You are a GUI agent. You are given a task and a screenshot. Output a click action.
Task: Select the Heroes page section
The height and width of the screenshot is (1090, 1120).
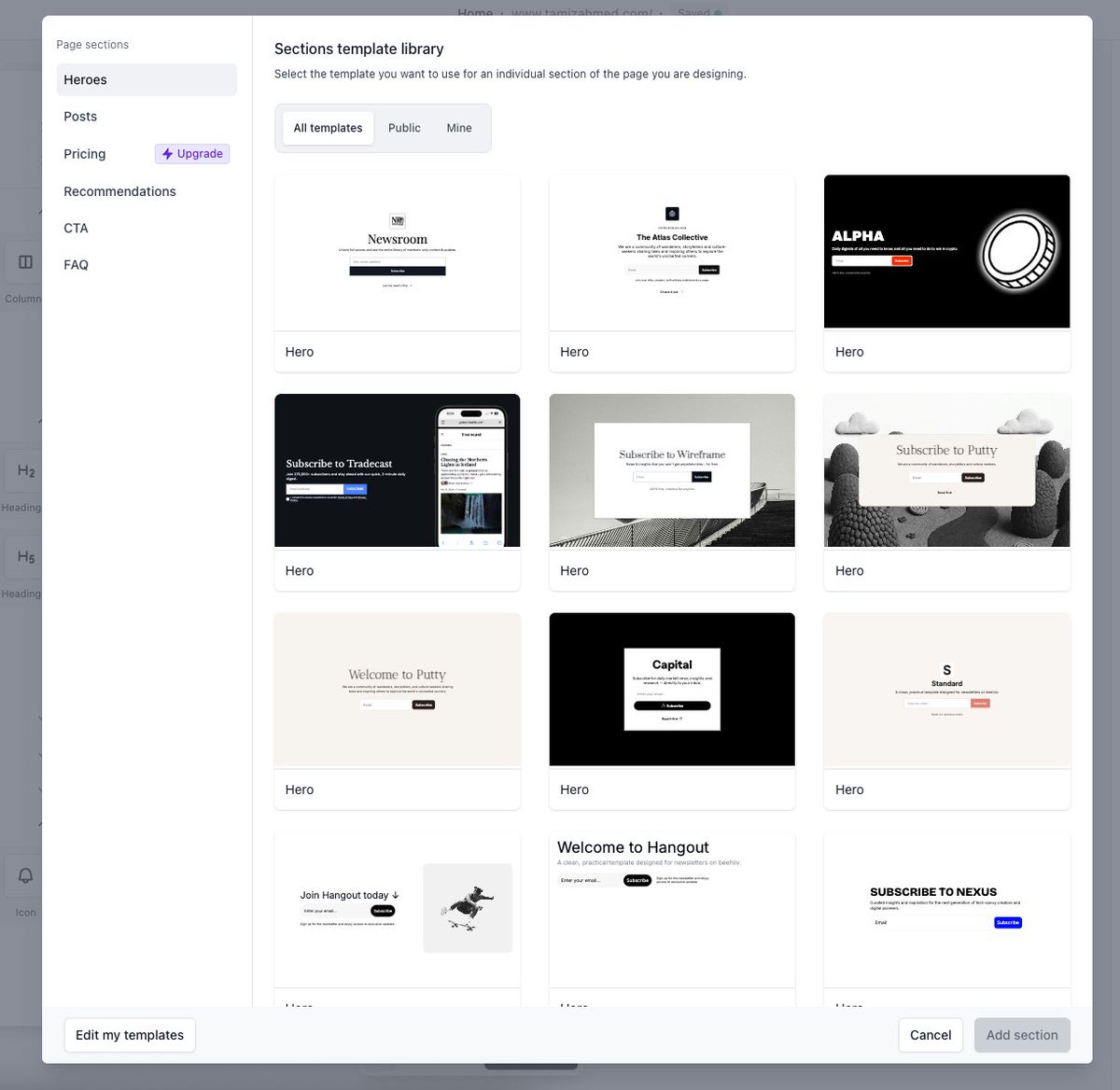pyautogui.click(x=147, y=79)
